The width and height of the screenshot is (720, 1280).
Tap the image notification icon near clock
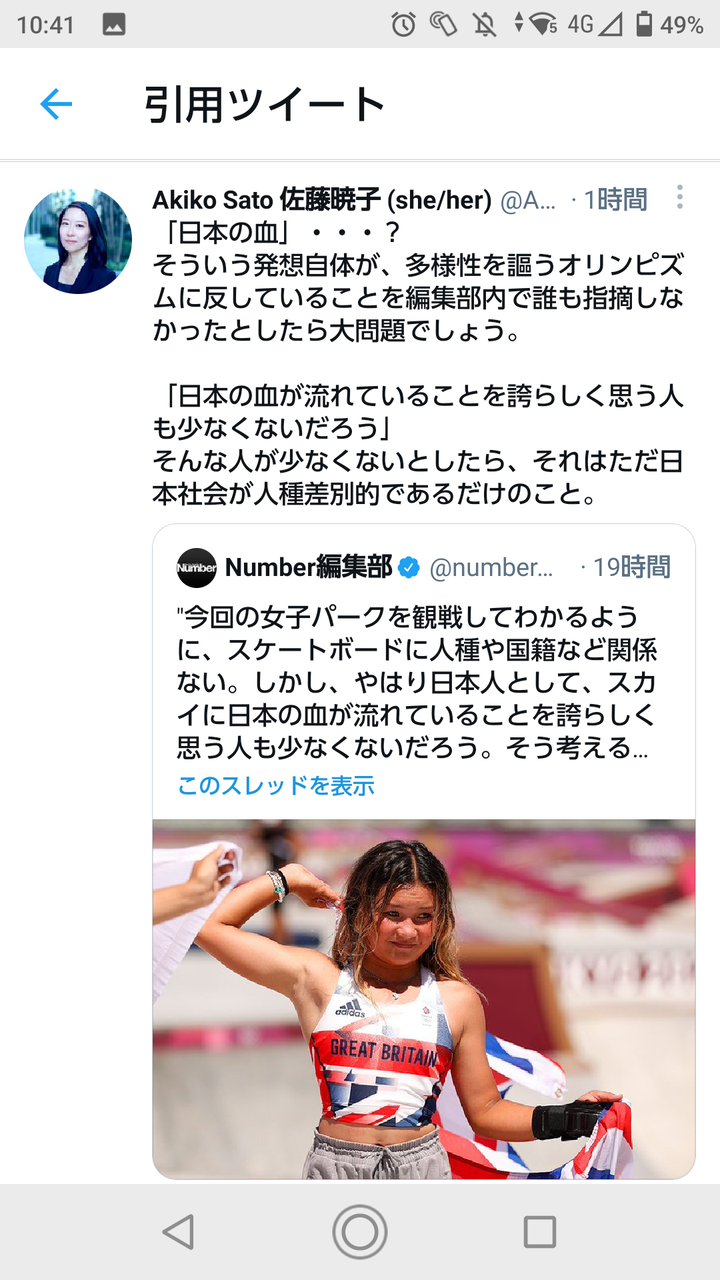pos(114,26)
